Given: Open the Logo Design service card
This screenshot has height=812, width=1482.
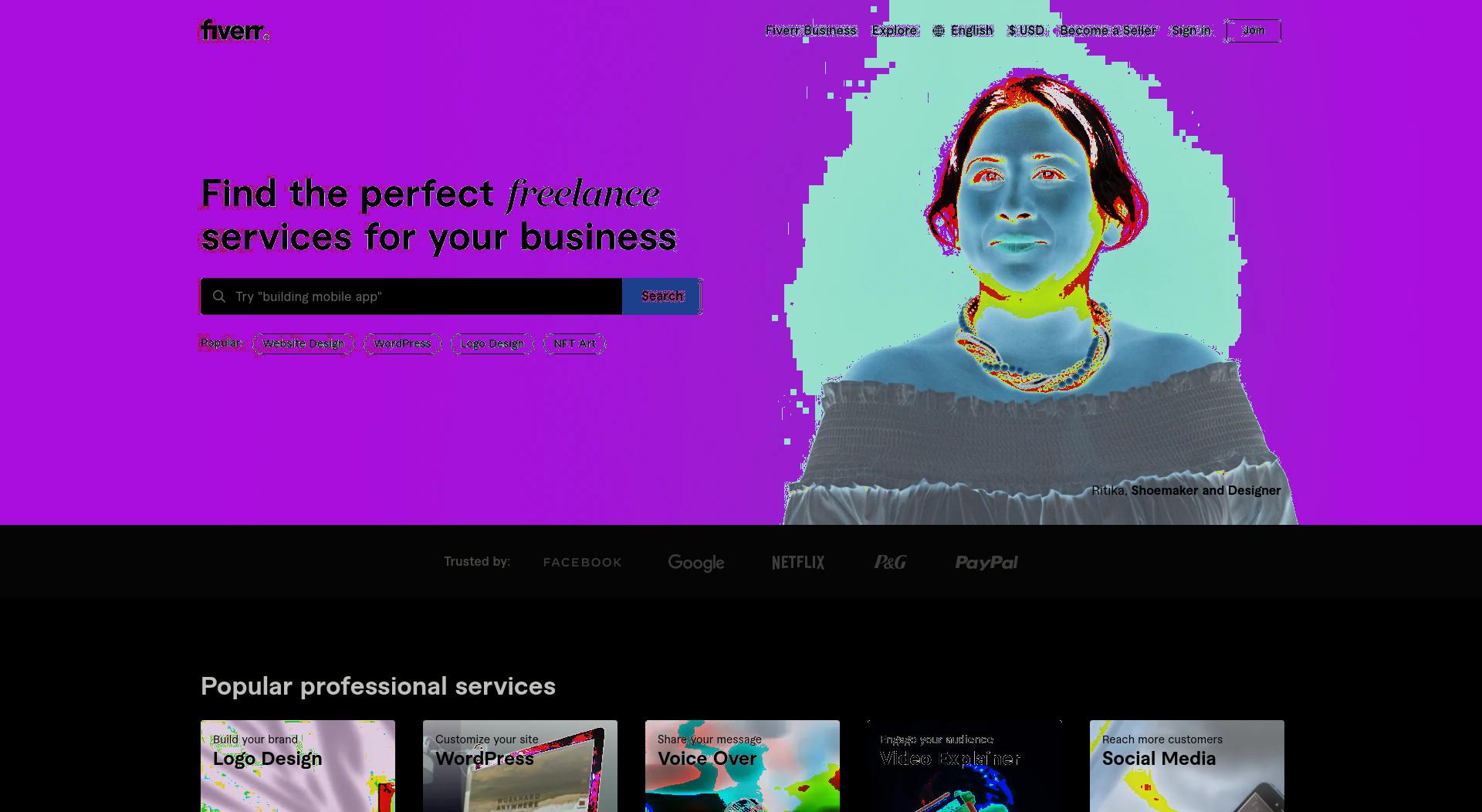Looking at the screenshot, I should [x=298, y=766].
